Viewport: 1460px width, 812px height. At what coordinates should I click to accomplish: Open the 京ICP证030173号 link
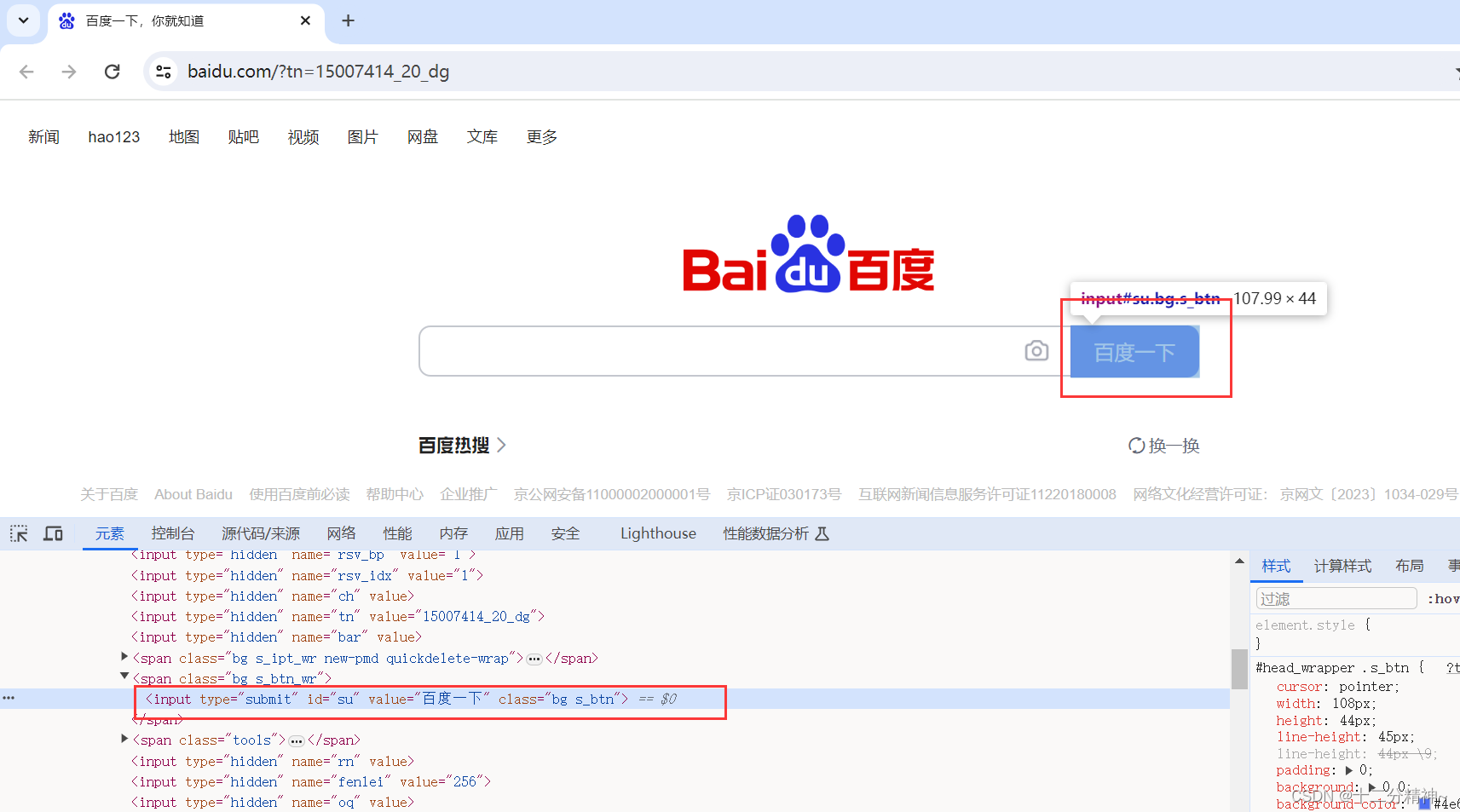(x=784, y=494)
